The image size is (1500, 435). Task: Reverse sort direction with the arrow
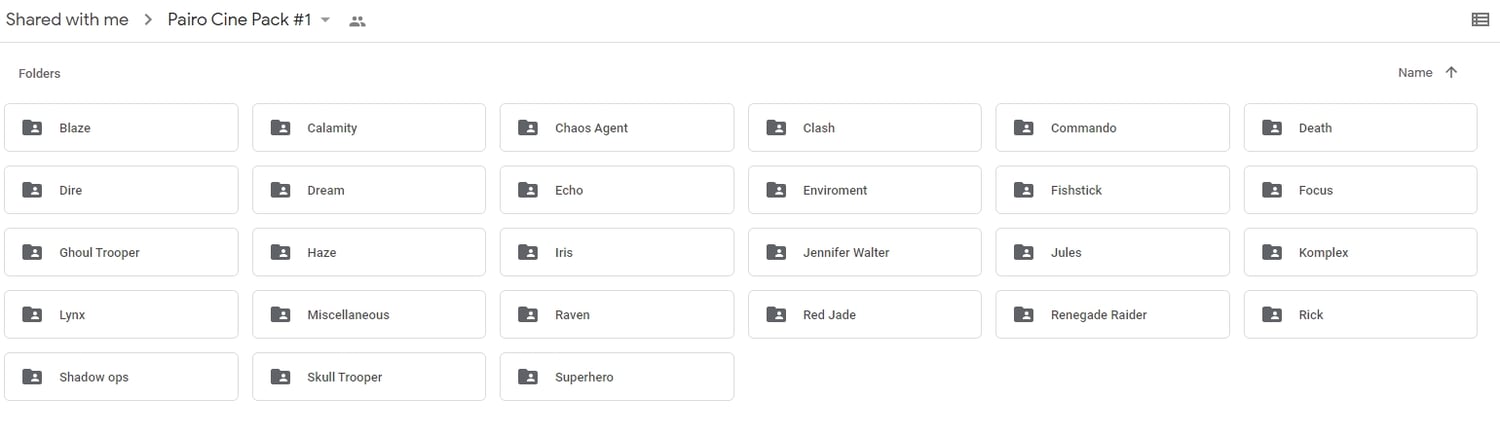(1452, 73)
